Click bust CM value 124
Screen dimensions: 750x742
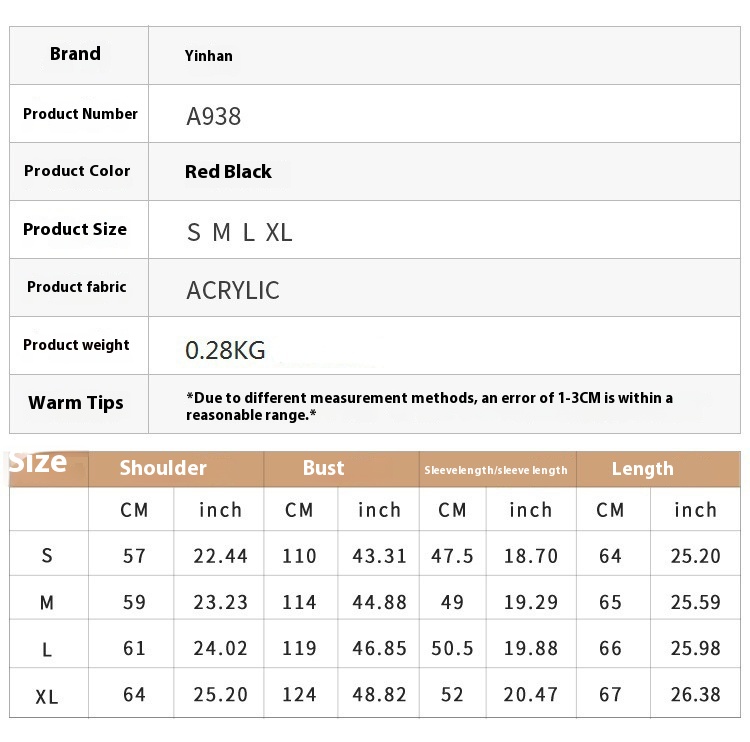(299, 695)
